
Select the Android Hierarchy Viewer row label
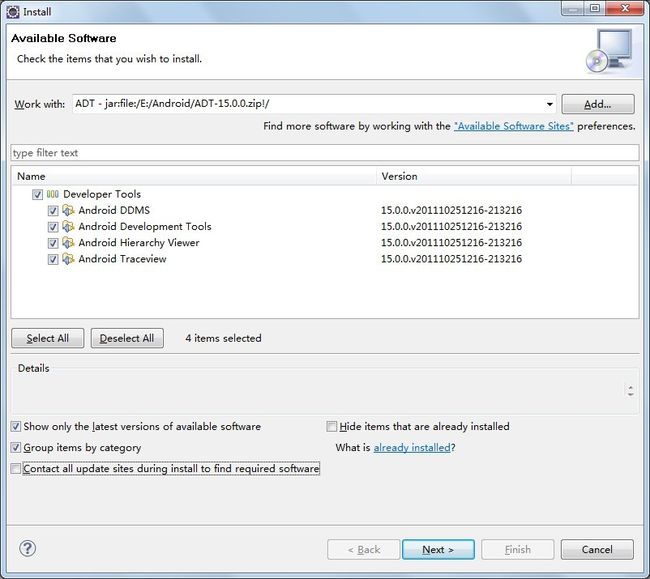(139, 243)
